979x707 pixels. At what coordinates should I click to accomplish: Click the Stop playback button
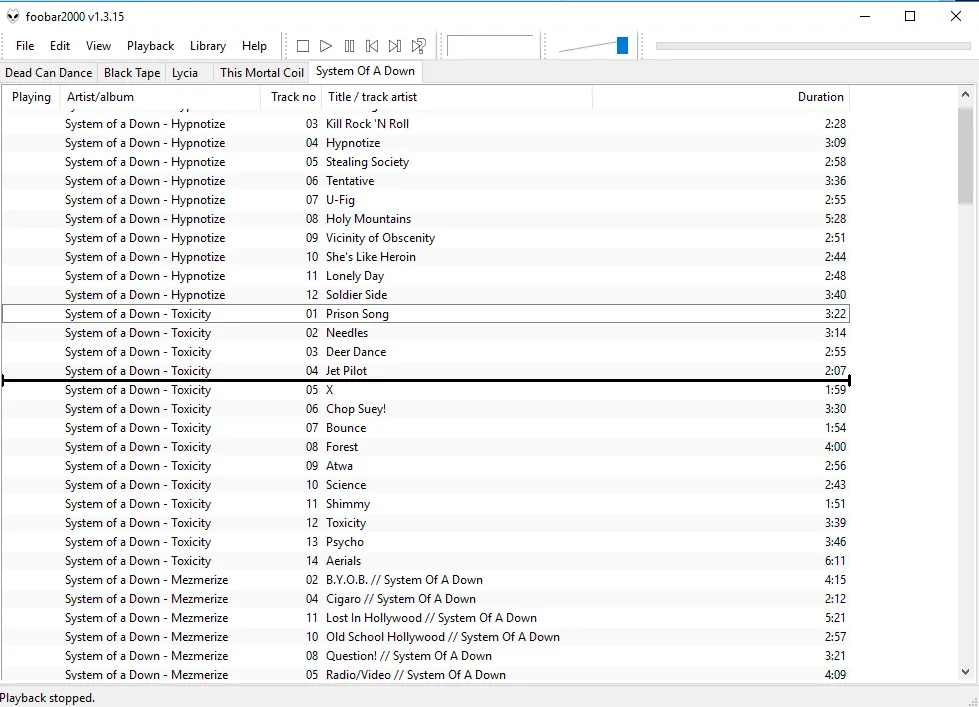pos(303,46)
